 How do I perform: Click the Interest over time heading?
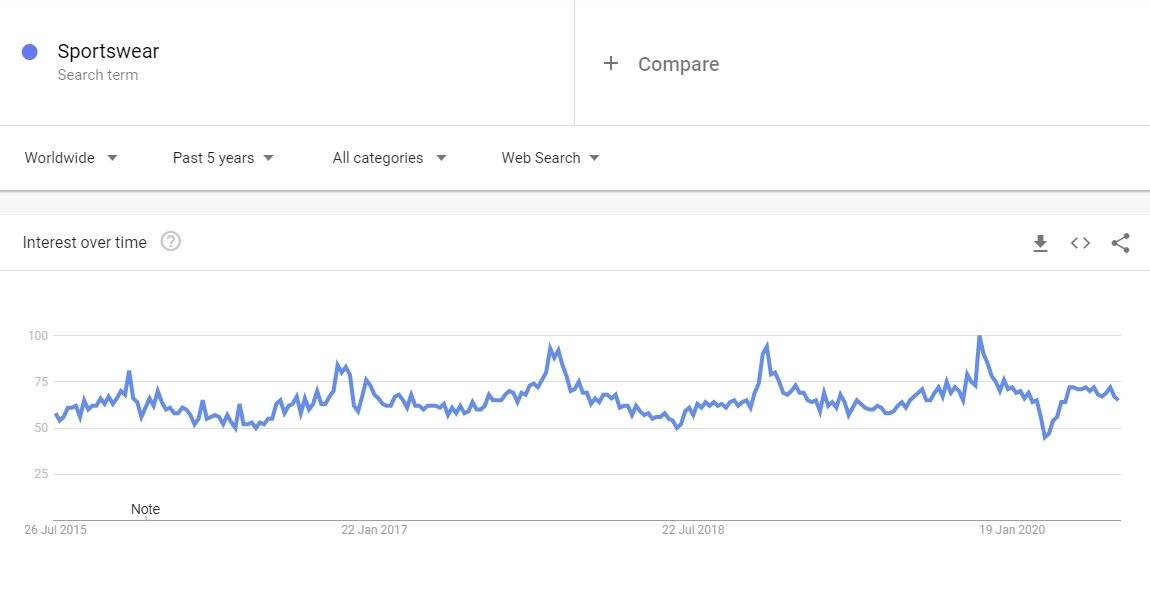[84, 243]
